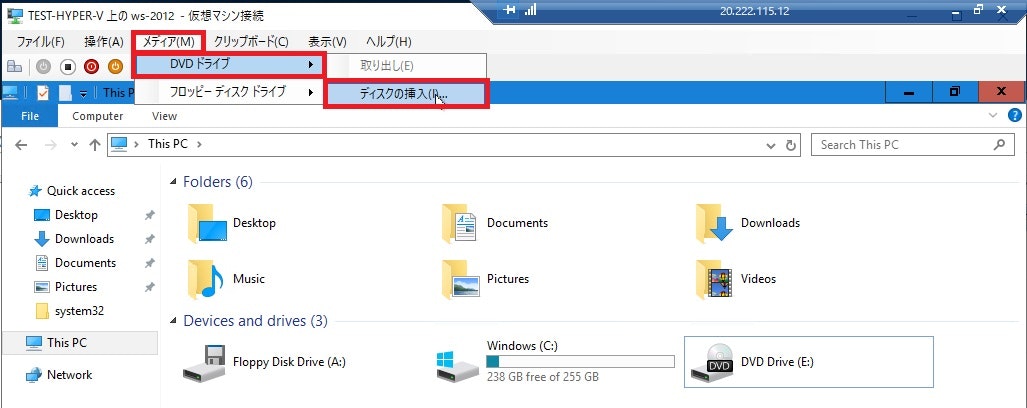Select the Pictures folder icon in main pane
Image resolution: width=1027 pixels, height=408 pixels.
[460, 279]
